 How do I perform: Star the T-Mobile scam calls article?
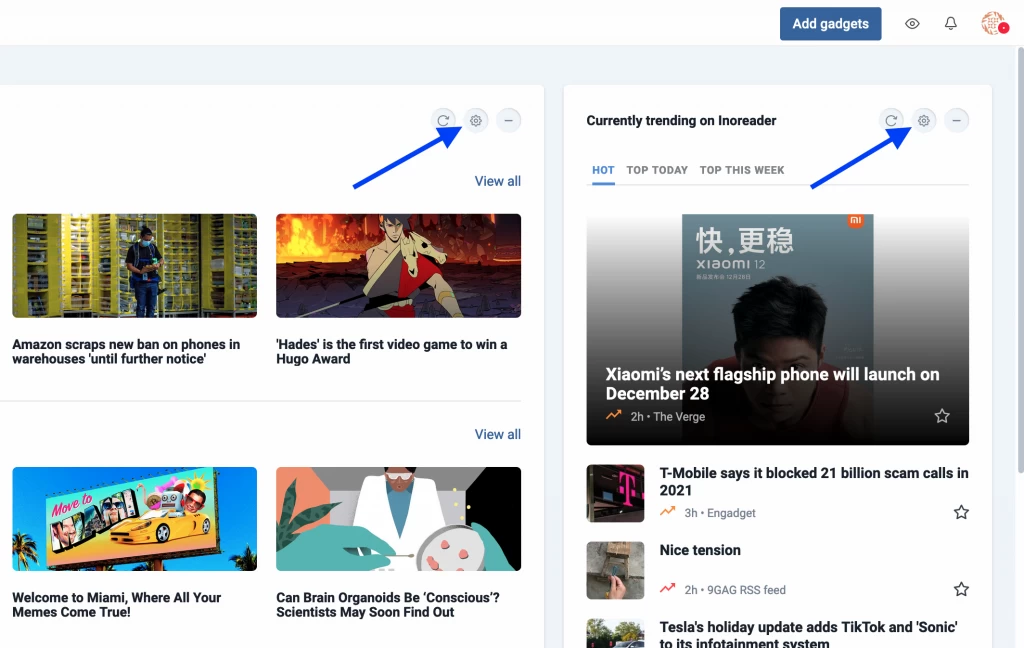coord(961,512)
